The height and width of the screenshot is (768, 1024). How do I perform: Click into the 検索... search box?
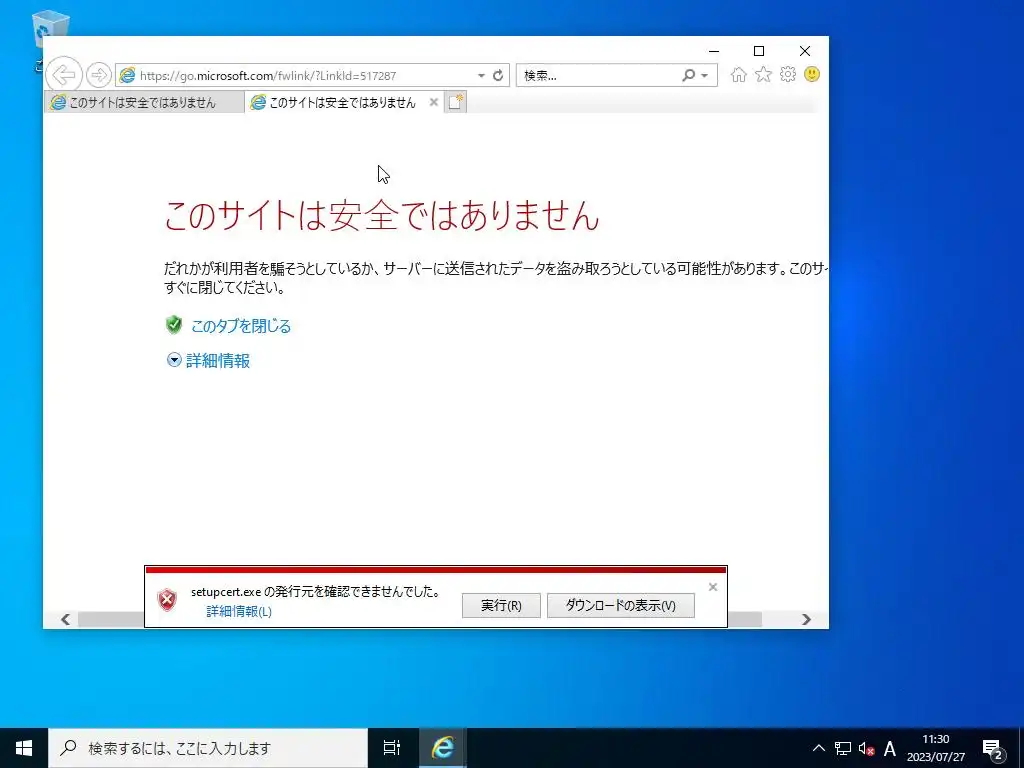tap(600, 75)
